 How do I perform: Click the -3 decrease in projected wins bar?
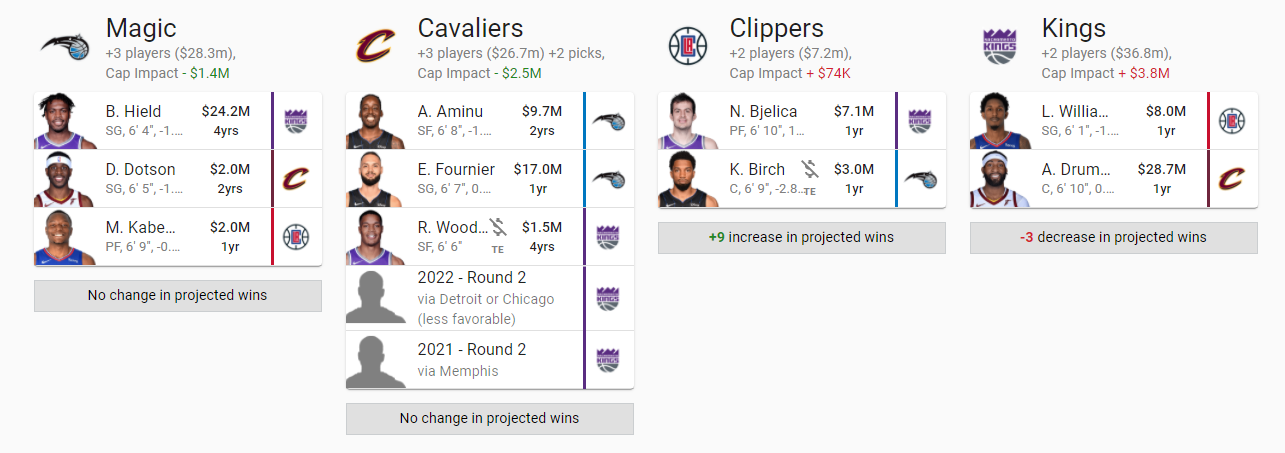coord(1114,238)
